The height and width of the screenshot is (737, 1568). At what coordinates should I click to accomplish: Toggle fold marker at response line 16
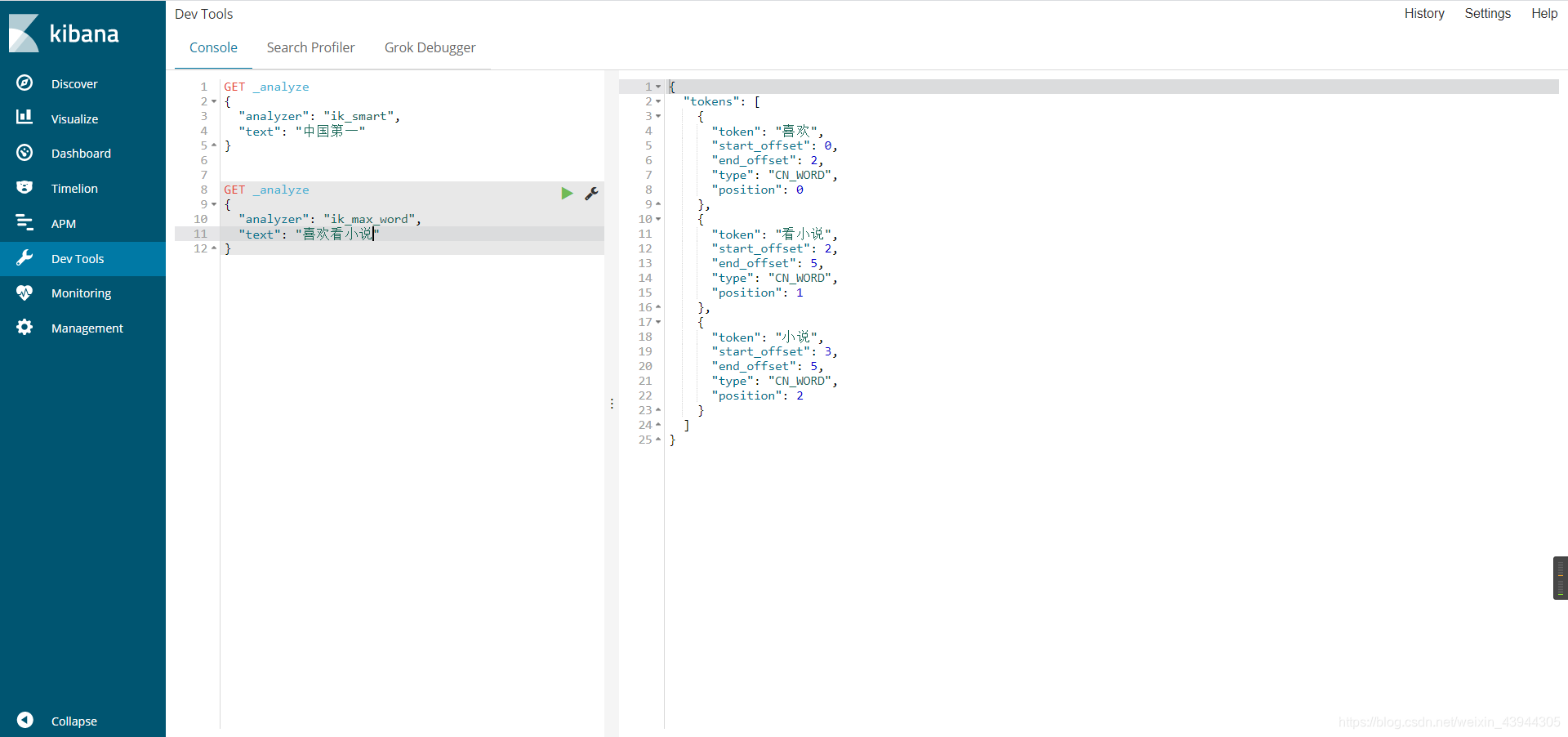click(658, 307)
